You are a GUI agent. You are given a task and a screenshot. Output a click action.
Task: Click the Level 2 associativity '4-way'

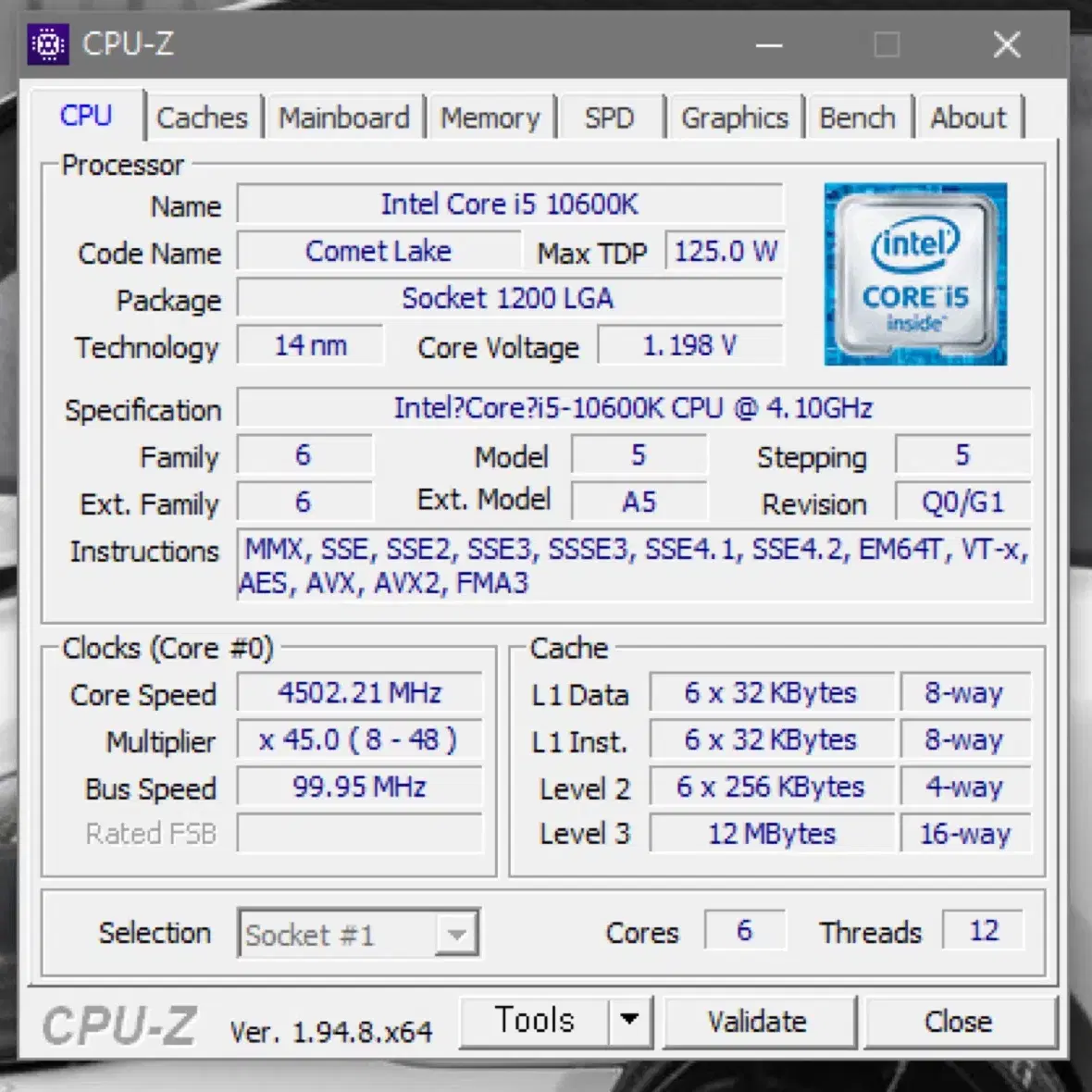[965, 787]
